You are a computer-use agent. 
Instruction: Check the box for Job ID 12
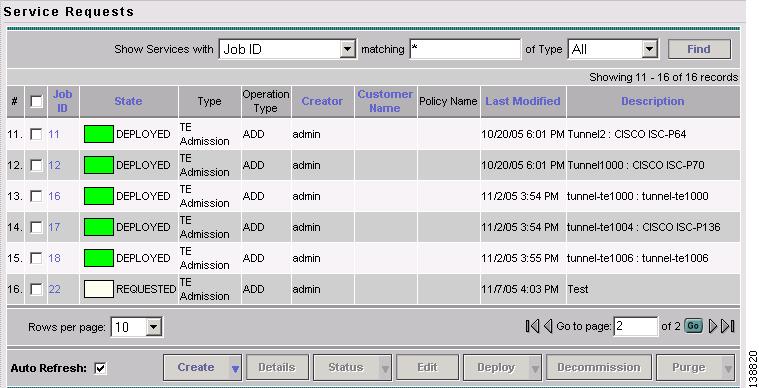pyautogui.click(x=36, y=165)
